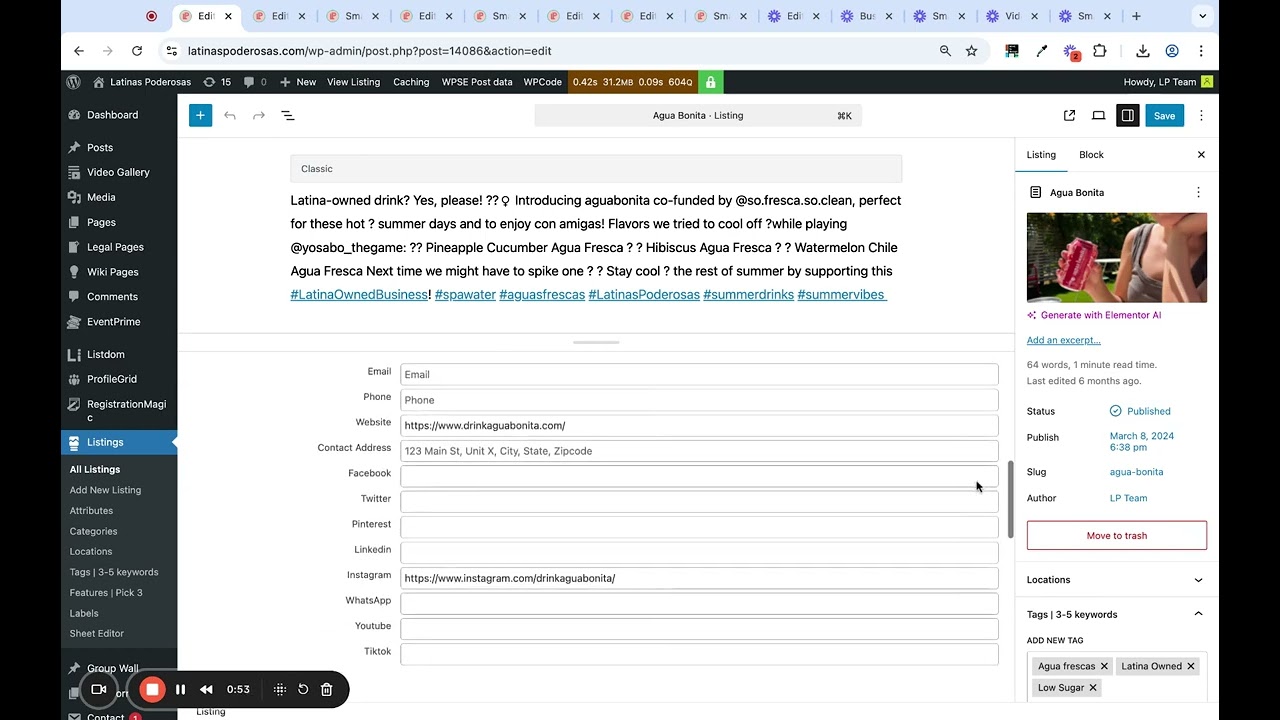The width and height of the screenshot is (1280, 720).
Task: Collapse the Tags | 3-5 keywords panel
Action: (1116, 614)
